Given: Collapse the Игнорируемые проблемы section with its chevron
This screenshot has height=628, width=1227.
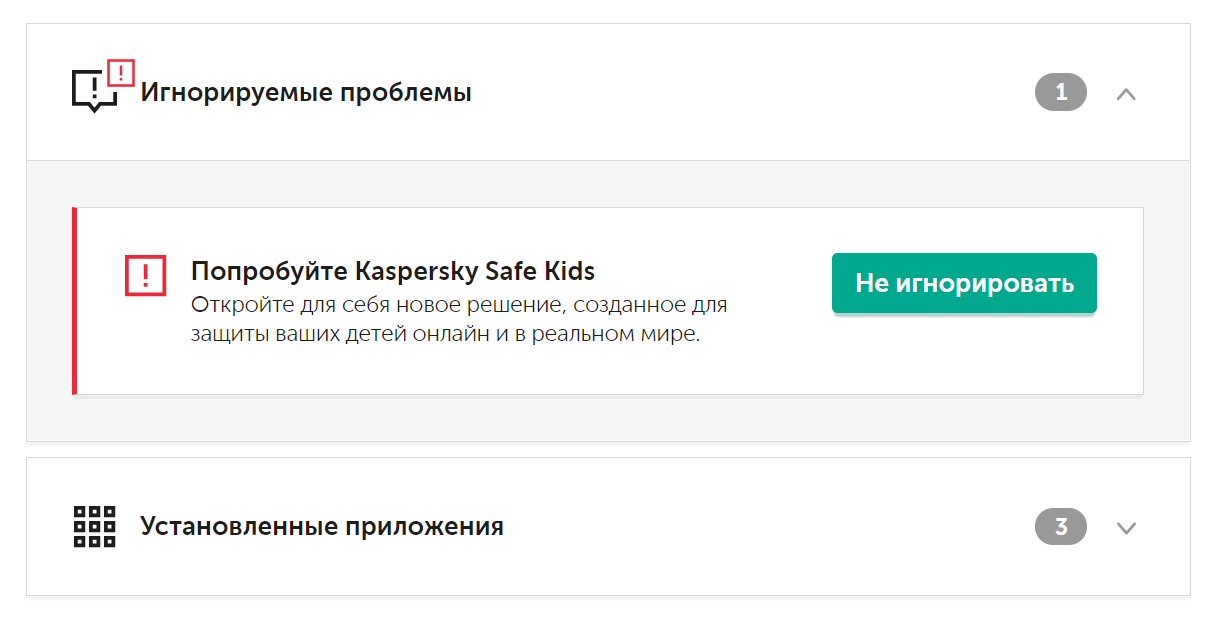Looking at the screenshot, I should [x=1126, y=94].
